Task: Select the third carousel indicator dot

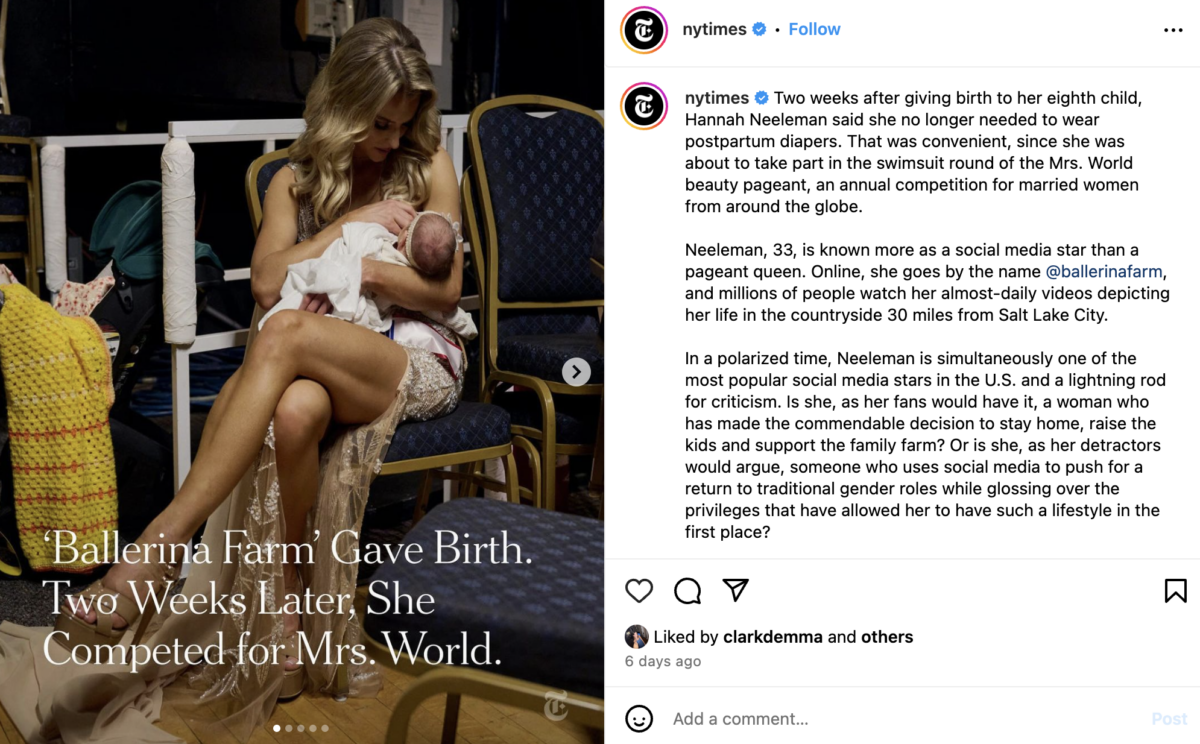Action: [301, 728]
